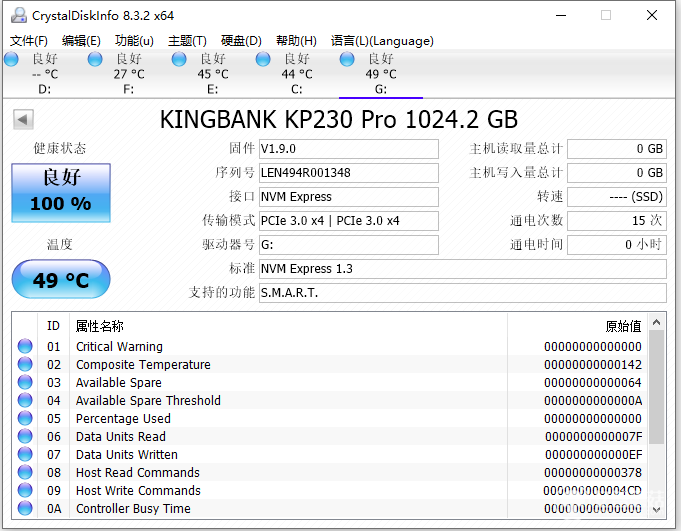Click the attribute list scroll up arrow
This screenshot has height=531, width=681.
click(x=656, y=322)
